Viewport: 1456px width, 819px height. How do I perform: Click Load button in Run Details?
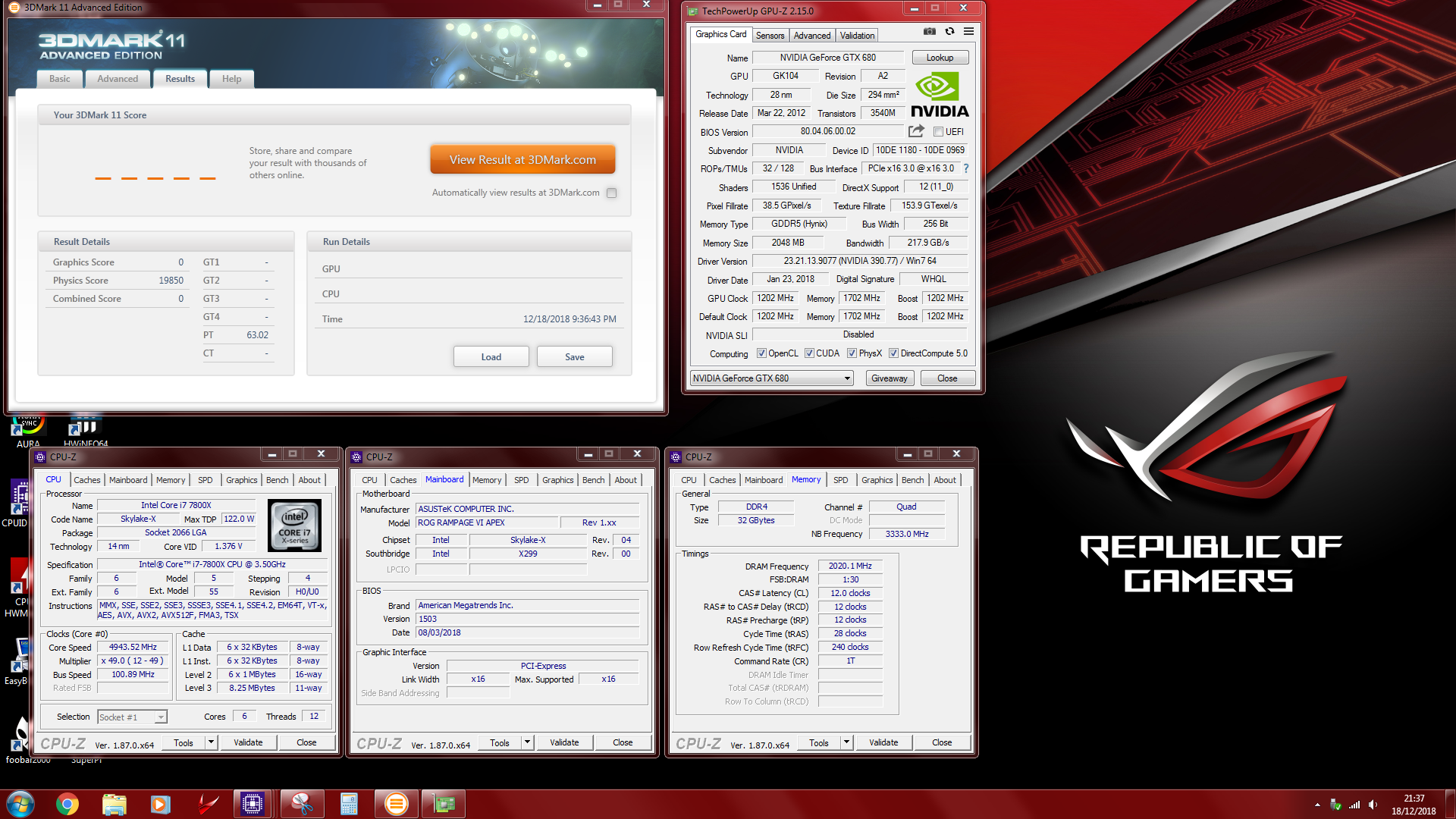pos(491,357)
